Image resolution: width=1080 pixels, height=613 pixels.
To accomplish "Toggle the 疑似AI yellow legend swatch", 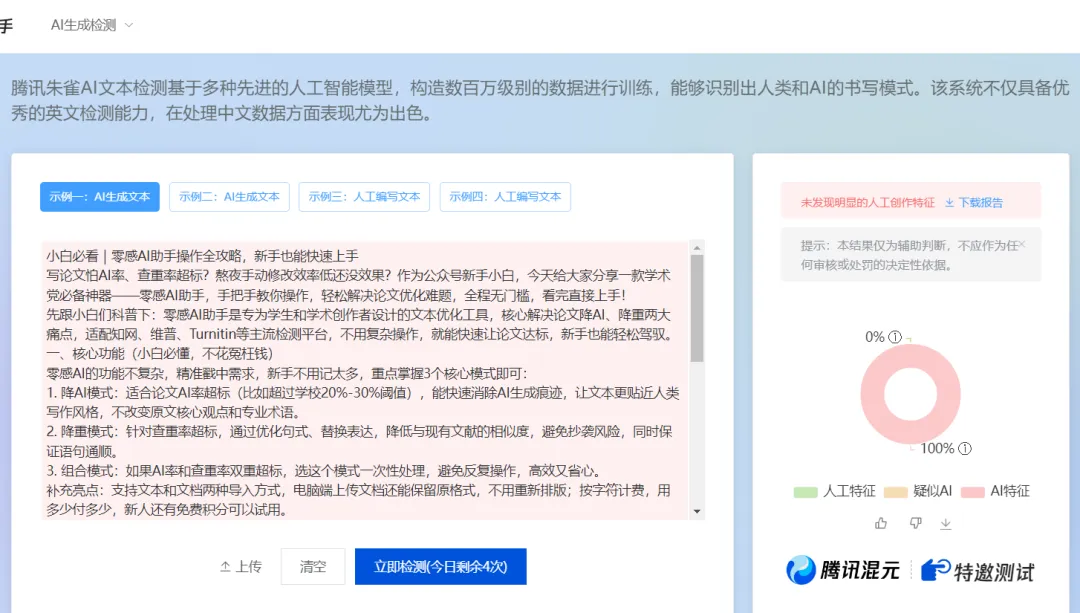I will pos(895,492).
